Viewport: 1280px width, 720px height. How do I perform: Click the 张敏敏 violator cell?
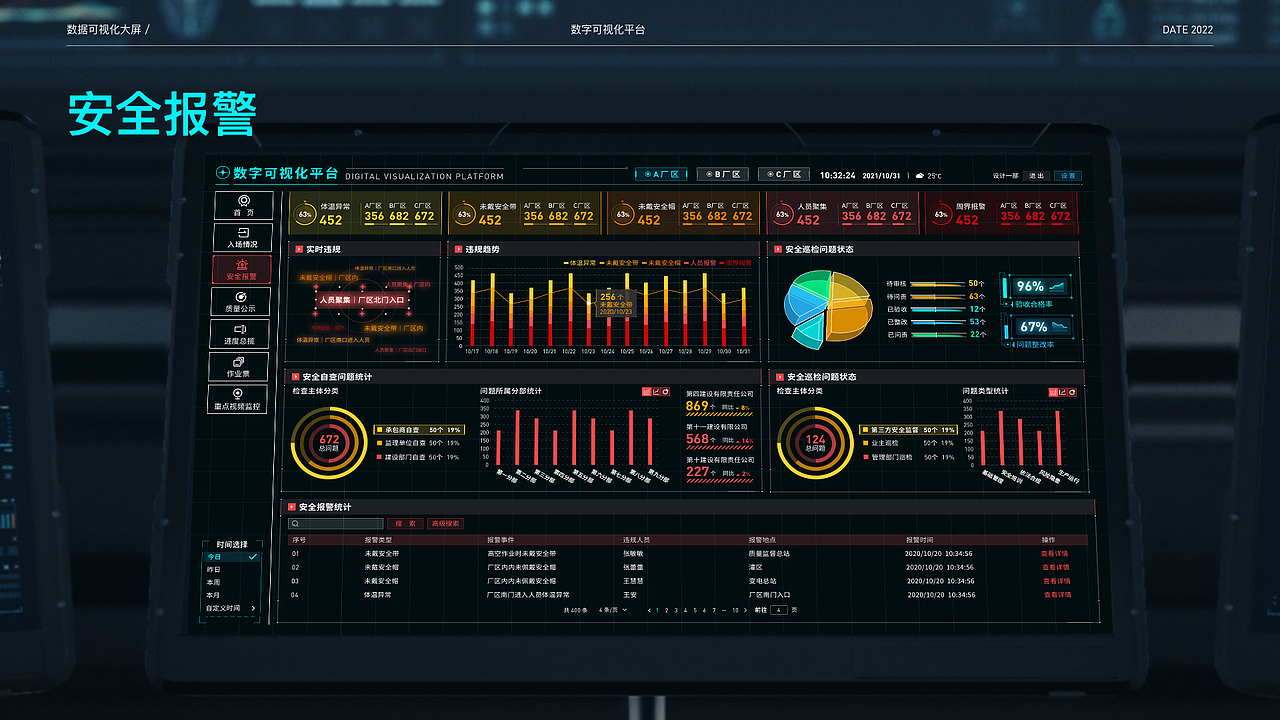pos(633,553)
